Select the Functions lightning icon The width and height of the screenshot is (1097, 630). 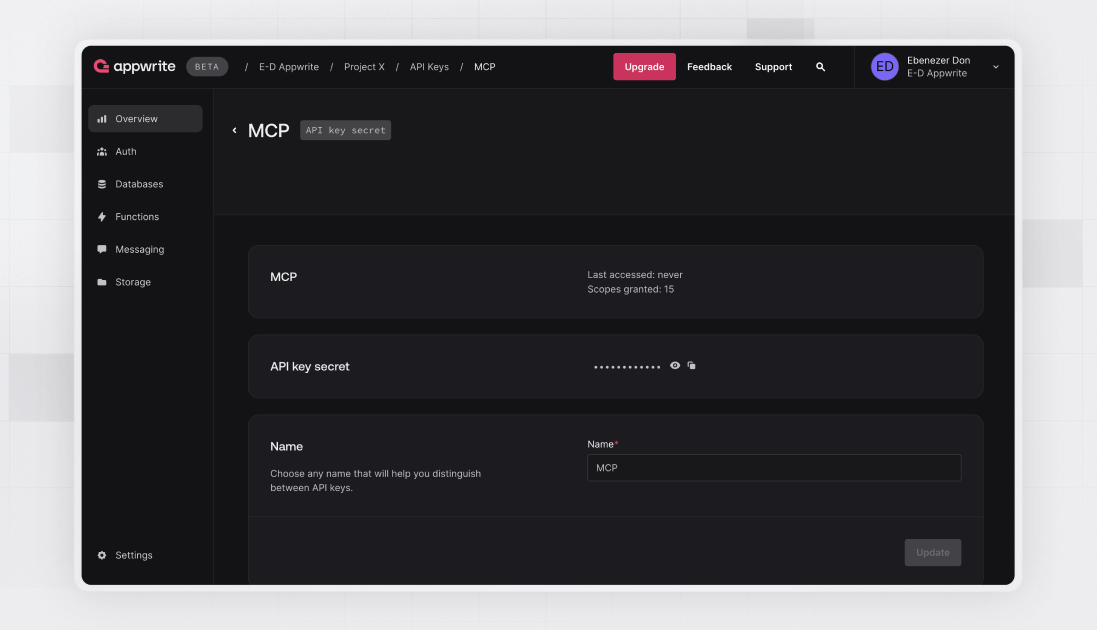click(101, 216)
